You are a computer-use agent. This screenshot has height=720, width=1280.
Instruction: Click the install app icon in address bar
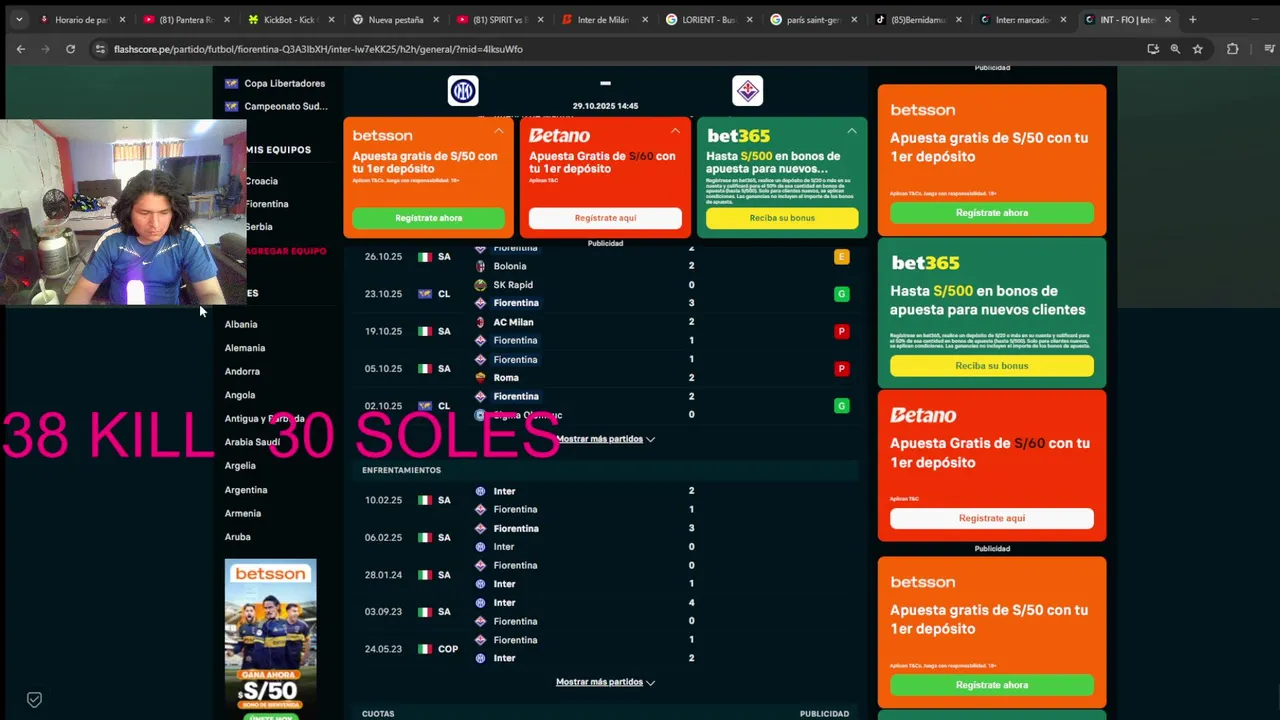coord(1153,49)
